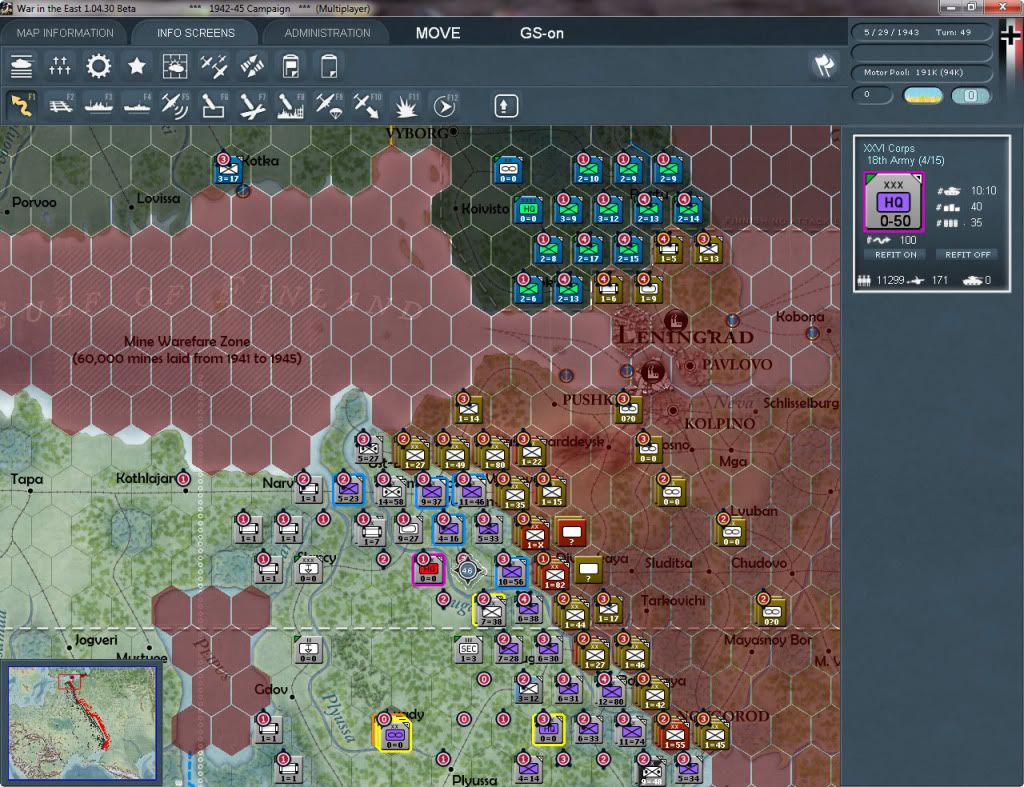Click the 18th Army (4/15) link
Image resolution: width=1024 pixels, height=787 pixels.
coord(905,160)
